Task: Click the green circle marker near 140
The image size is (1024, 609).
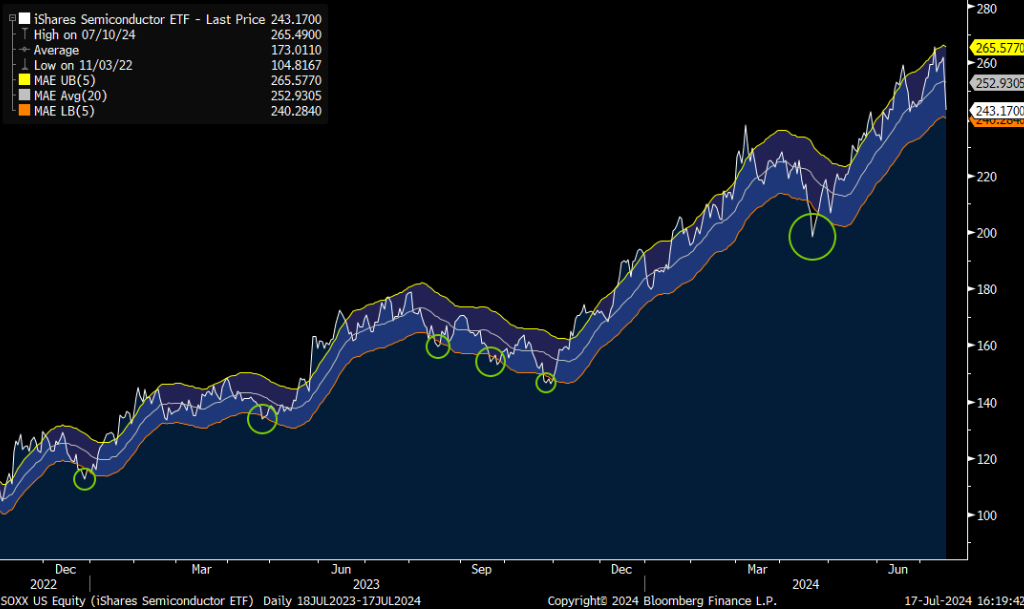Action: (262, 419)
